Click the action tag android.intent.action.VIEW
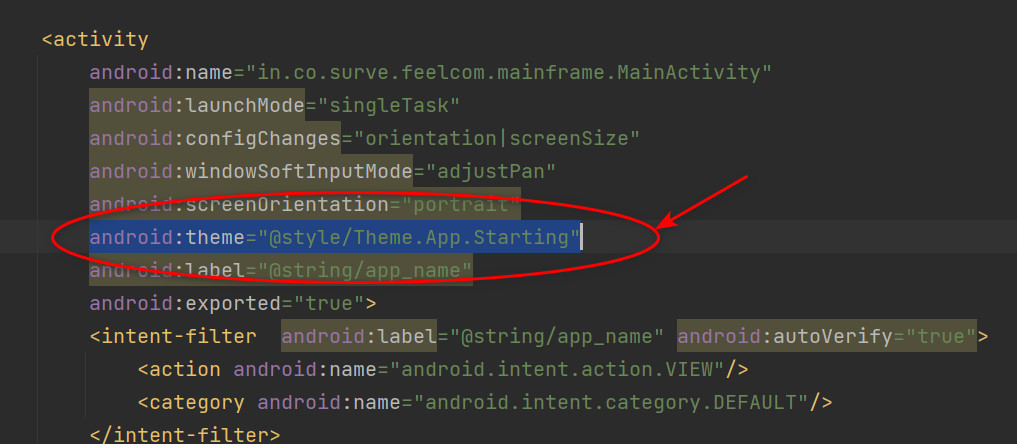The height and width of the screenshot is (444, 1017). (x=443, y=370)
